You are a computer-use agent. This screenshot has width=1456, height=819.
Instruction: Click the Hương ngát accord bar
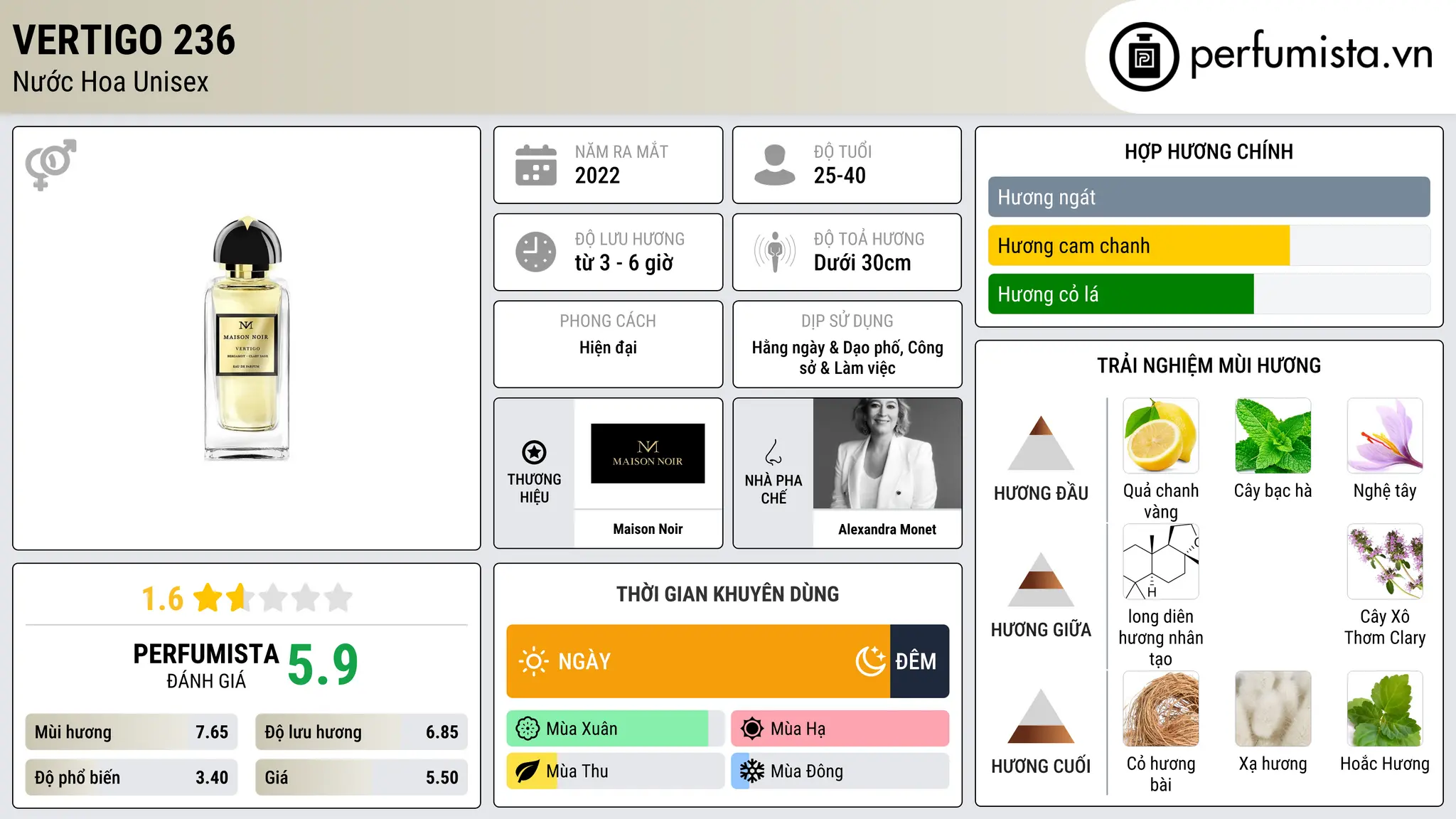pos(1209,197)
